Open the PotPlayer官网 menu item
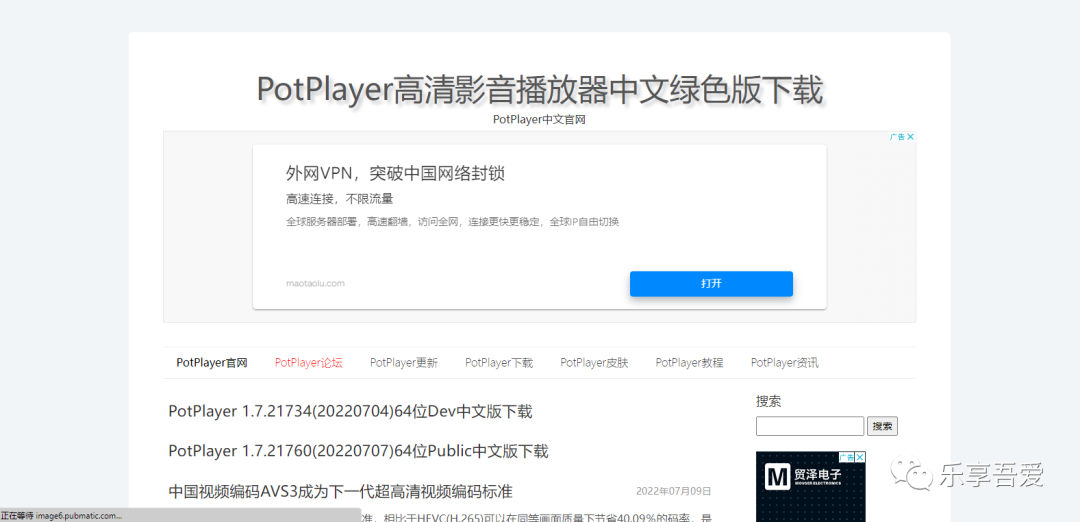Viewport: 1080px width, 522px height. 211,363
